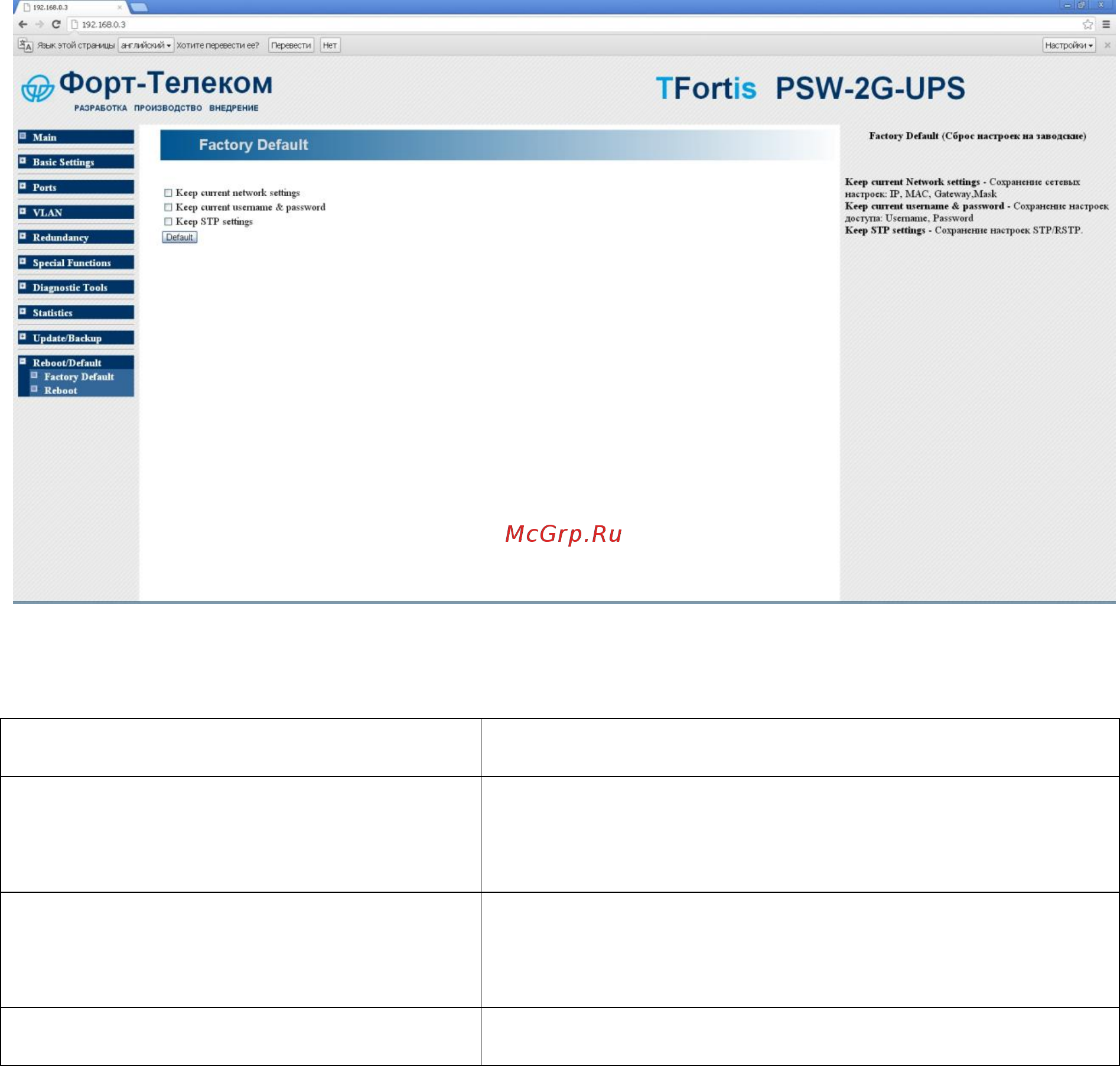The height and width of the screenshot is (1066, 1120).
Task: Expand VLAN using its plus icon
Action: 22,211
